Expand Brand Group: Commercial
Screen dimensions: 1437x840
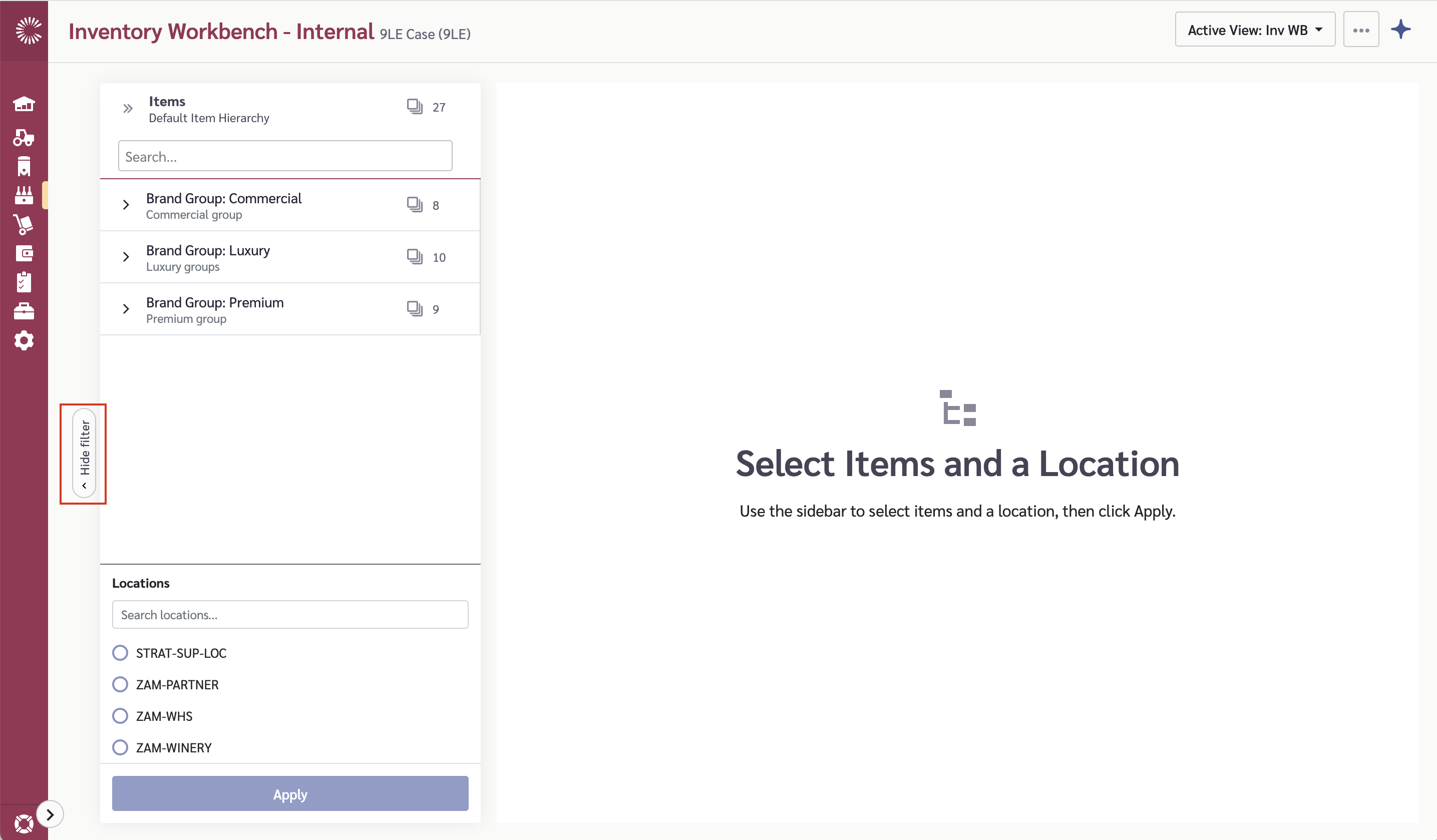pyautogui.click(x=126, y=205)
